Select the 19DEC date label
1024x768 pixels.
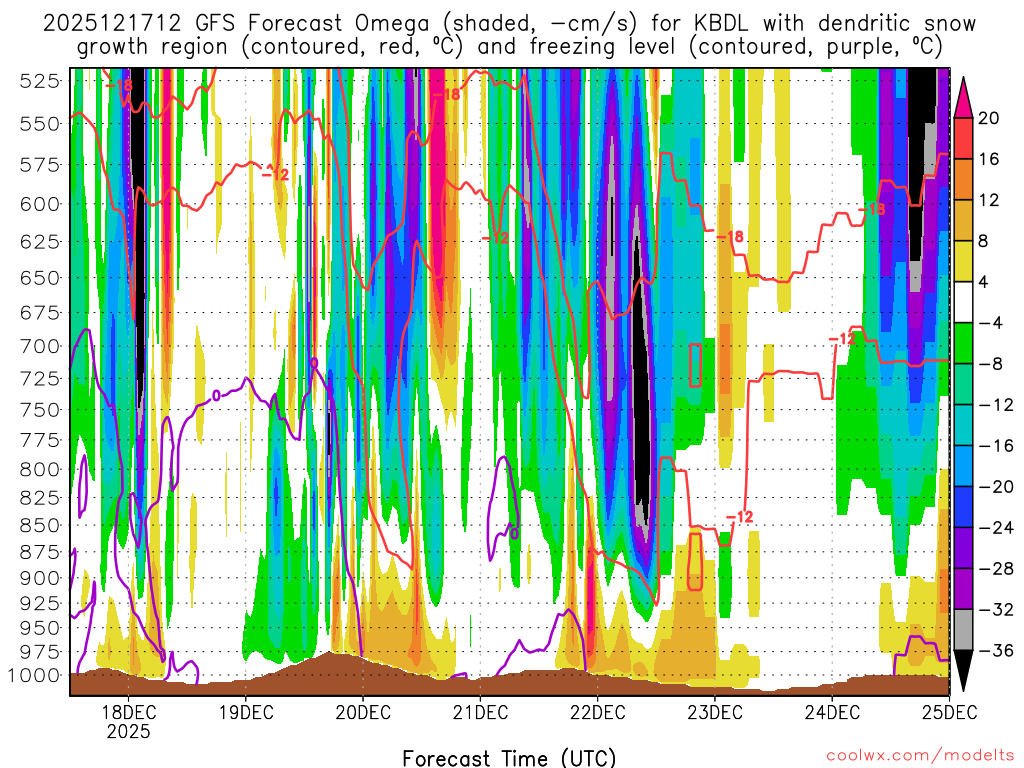click(246, 712)
